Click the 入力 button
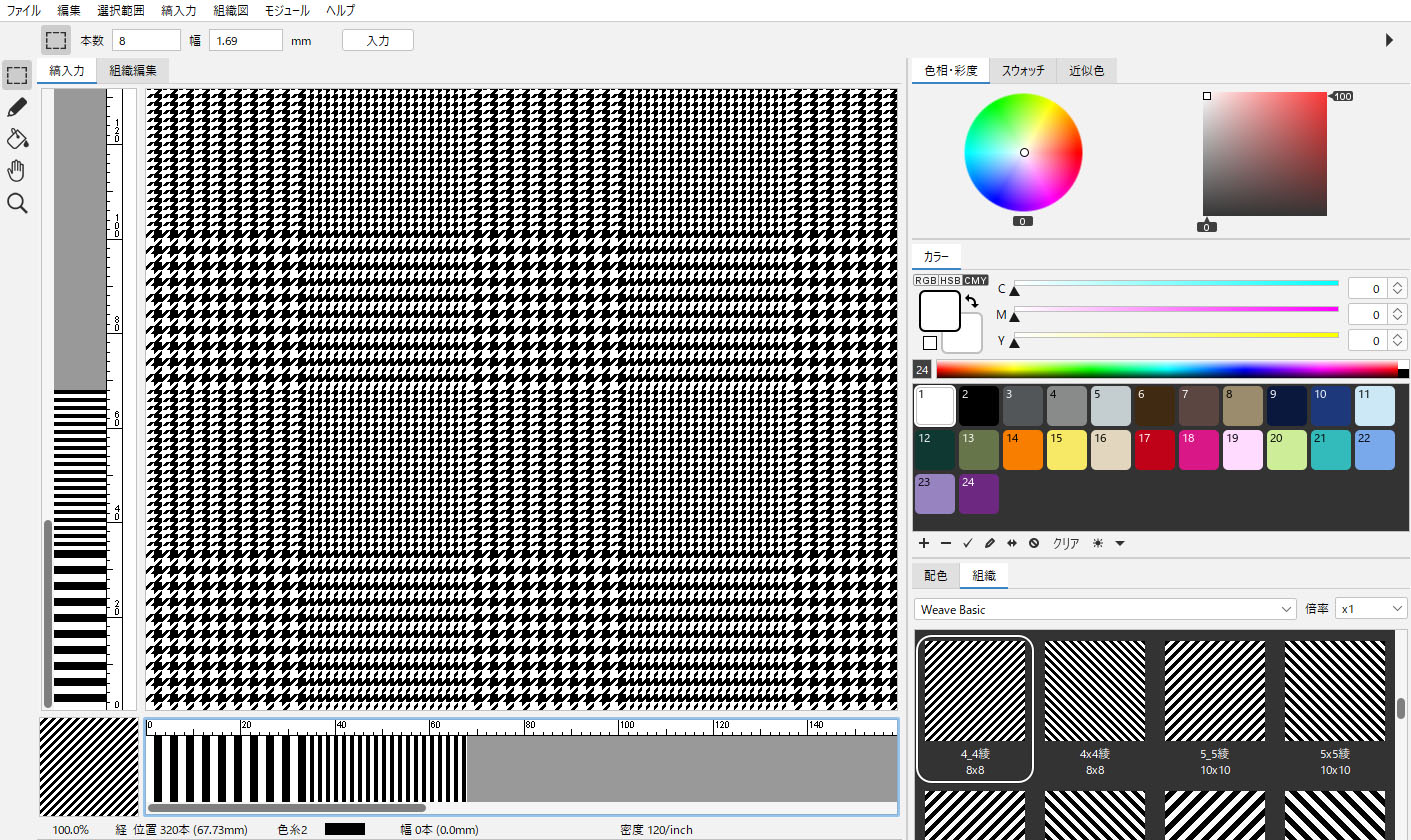Viewport: 1411px width, 840px height. click(377, 41)
